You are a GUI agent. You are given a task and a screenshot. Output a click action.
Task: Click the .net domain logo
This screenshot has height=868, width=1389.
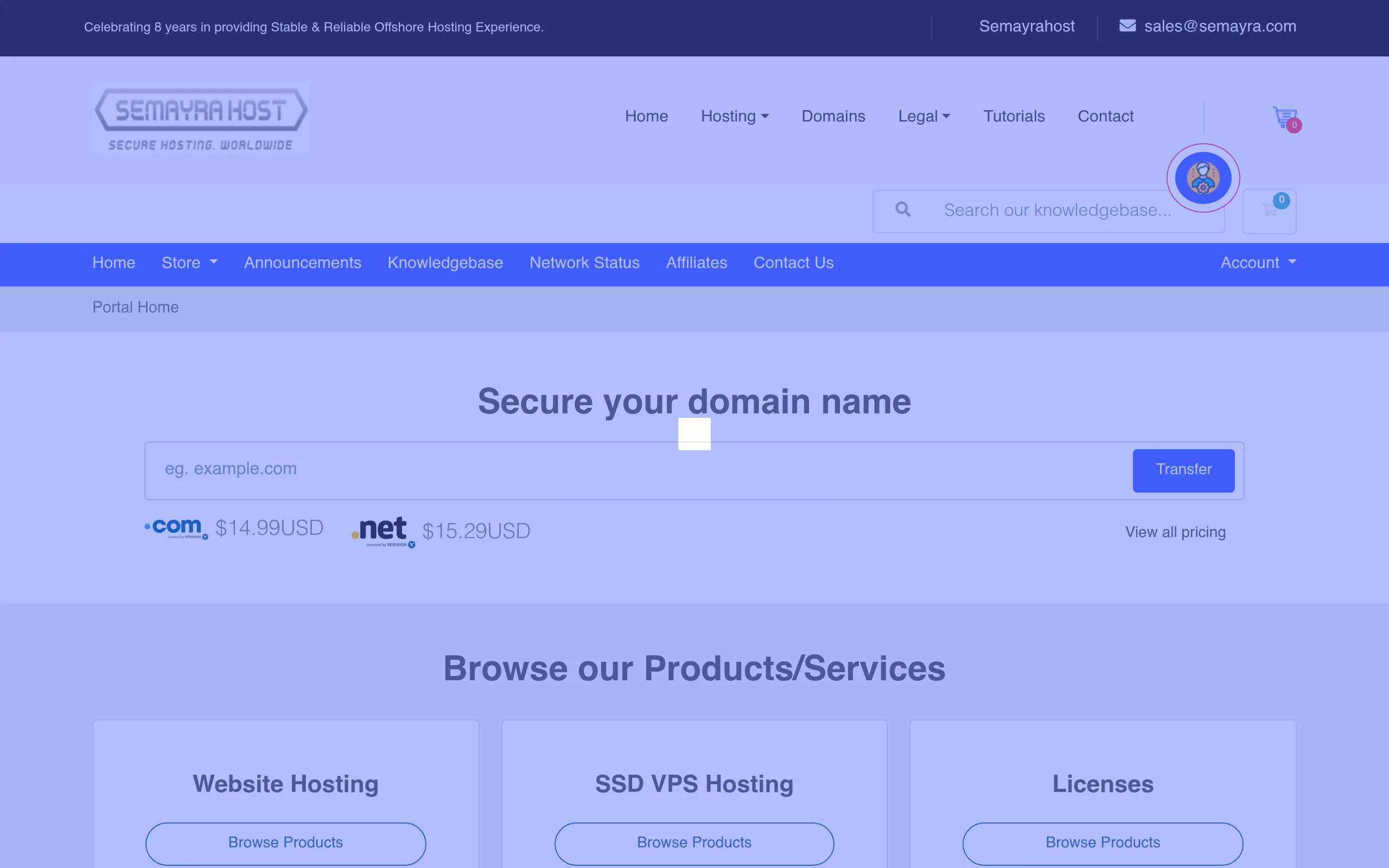pos(384,532)
